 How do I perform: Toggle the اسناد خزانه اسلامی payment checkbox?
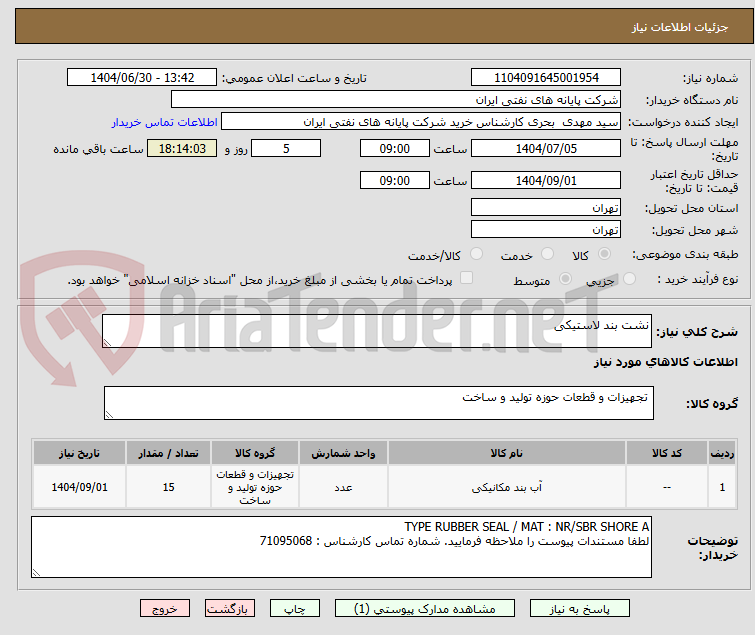[x=466, y=278]
